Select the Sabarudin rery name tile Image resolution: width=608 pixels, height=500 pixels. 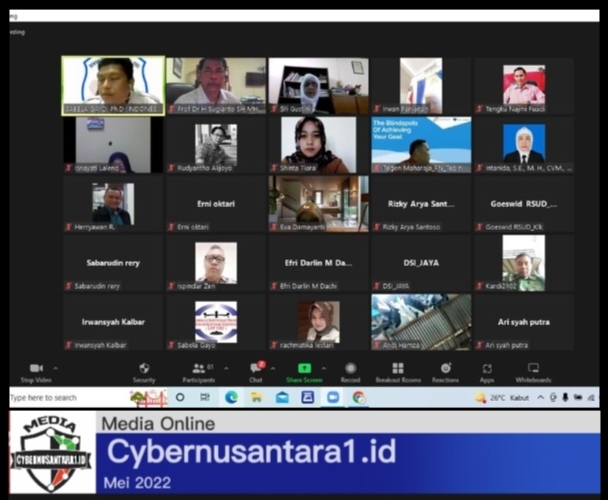[113, 263]
